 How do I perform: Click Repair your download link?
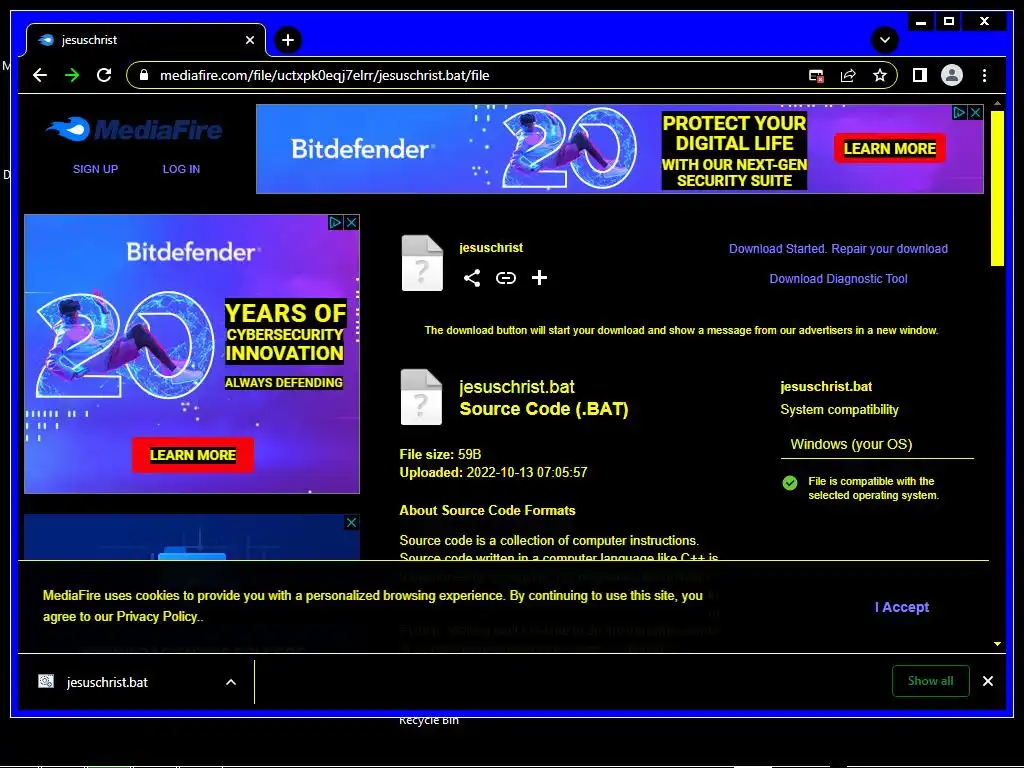coord(889,249)
